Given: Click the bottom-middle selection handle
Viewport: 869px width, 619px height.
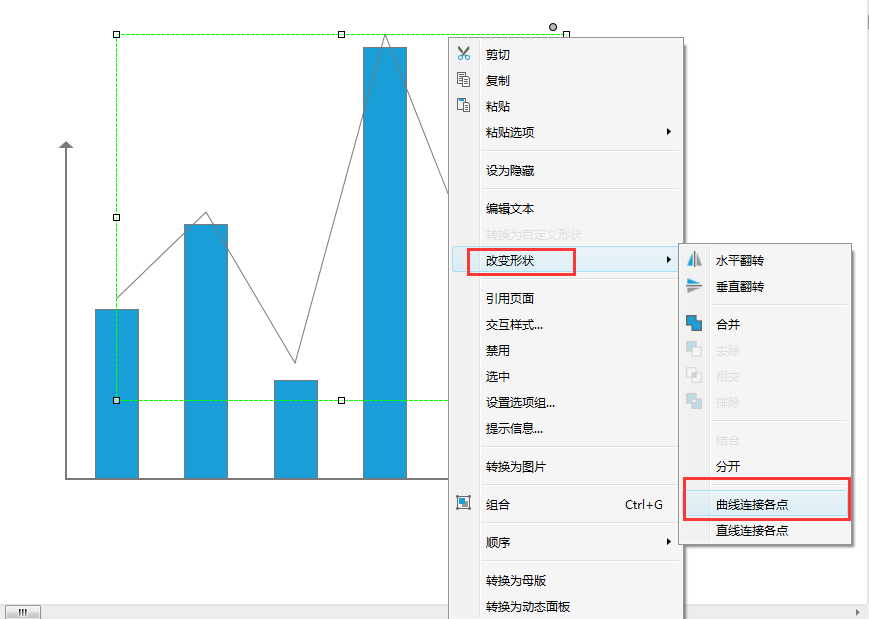Looking at the screenshot, I should (341, 400).
